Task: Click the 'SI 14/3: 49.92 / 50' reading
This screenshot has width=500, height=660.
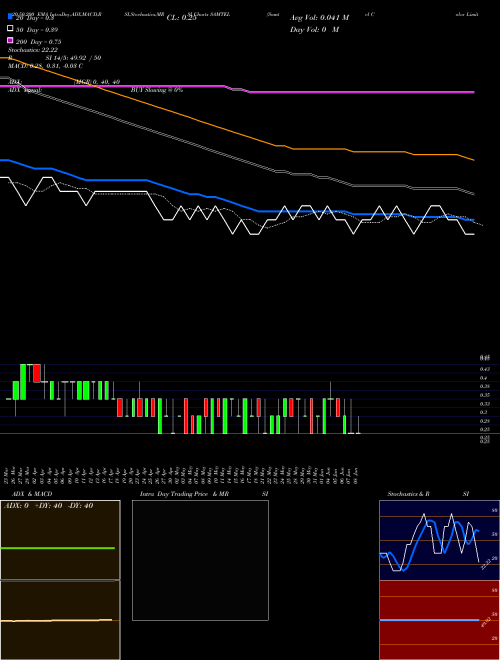Action: [73, 58]
